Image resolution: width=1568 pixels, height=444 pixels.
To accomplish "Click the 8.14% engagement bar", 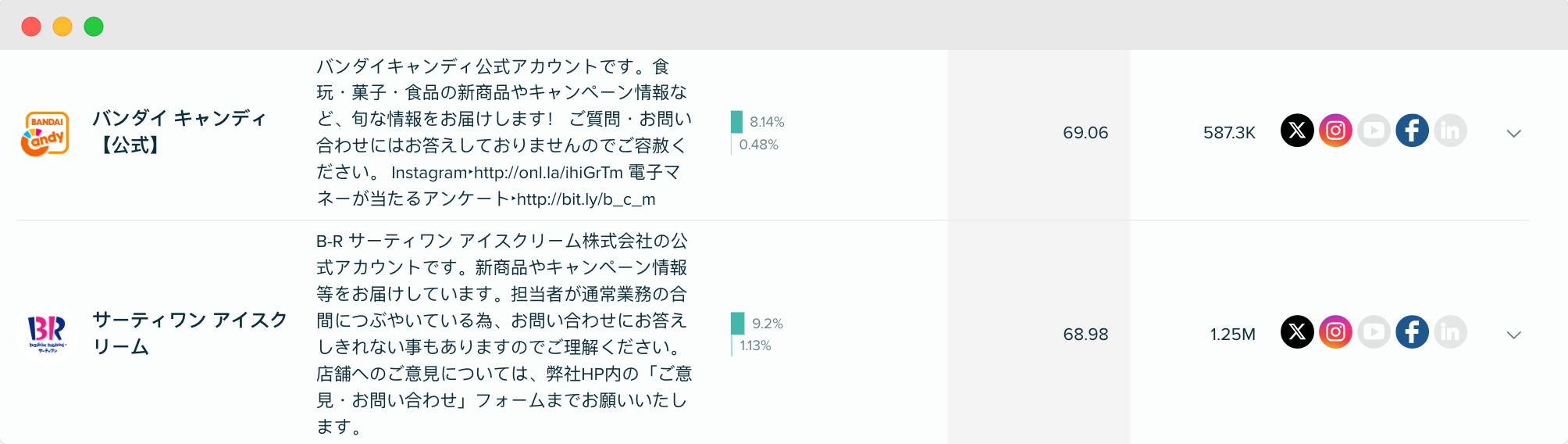I will tap(737, 122).
